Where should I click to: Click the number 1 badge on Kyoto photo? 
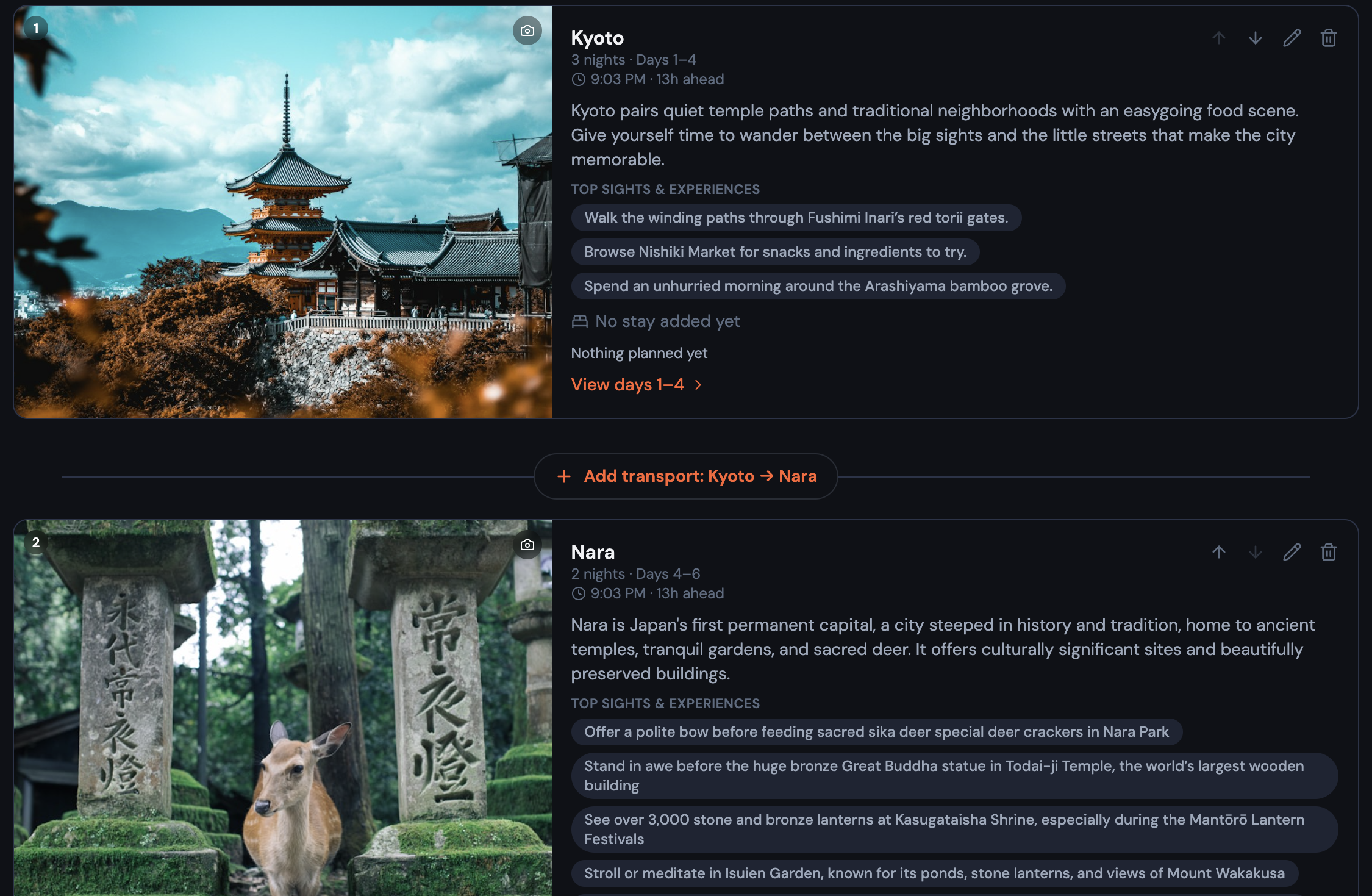[36, 28]
